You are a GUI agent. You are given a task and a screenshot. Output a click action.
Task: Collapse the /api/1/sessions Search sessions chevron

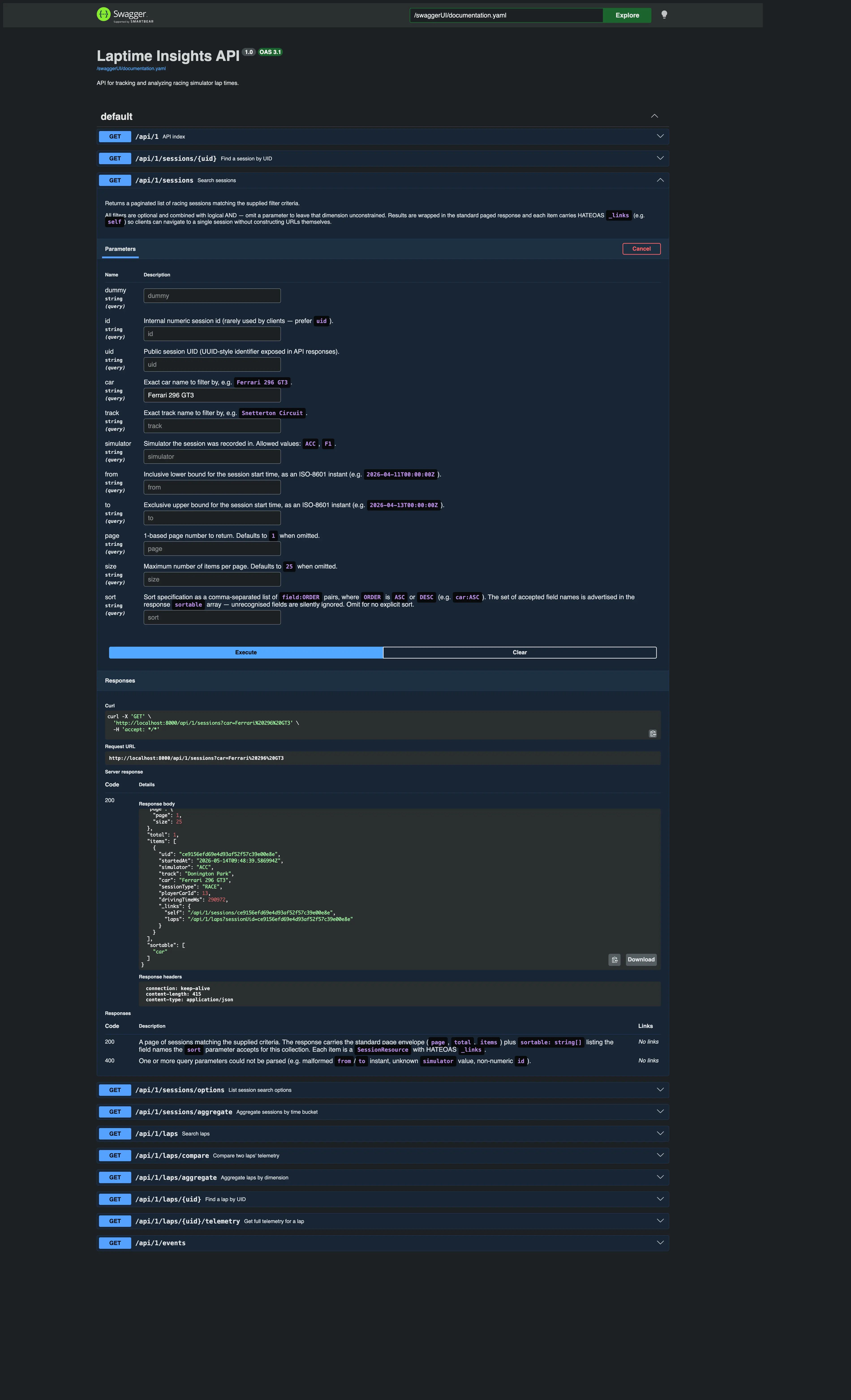point(660,180)
